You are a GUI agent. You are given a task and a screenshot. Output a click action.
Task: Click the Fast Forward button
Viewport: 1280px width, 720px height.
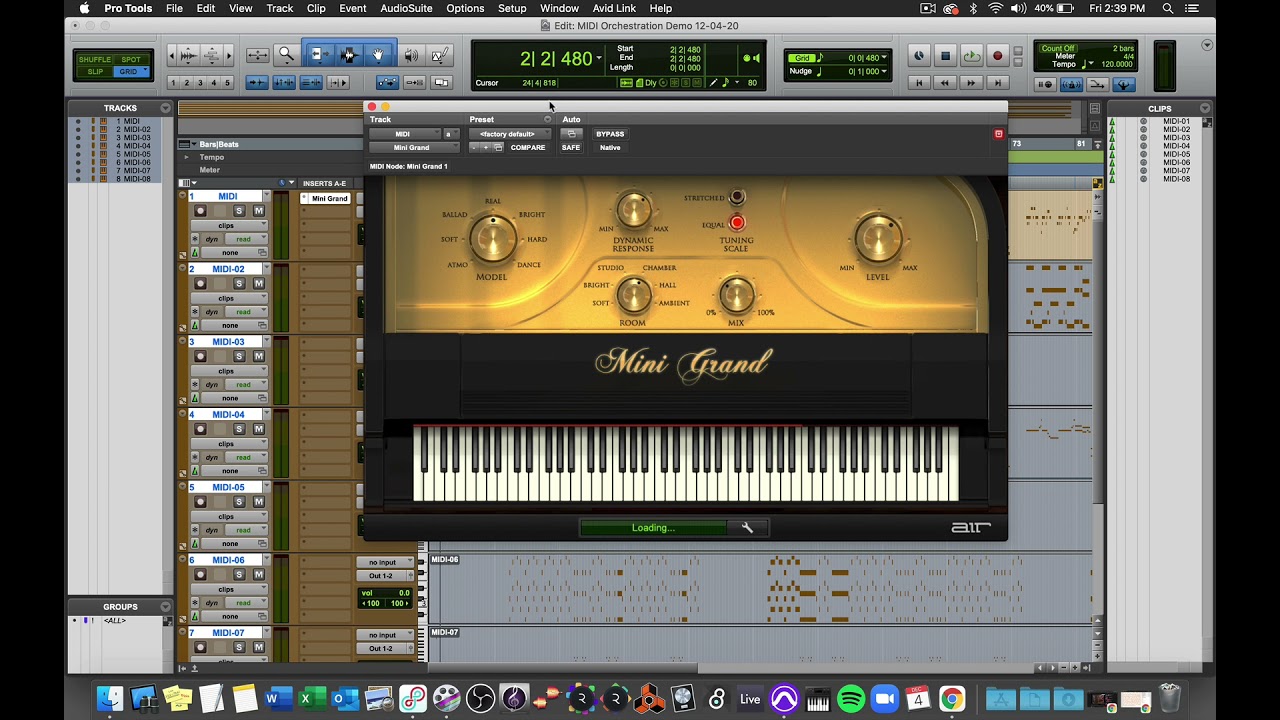(x=971, y=83)
